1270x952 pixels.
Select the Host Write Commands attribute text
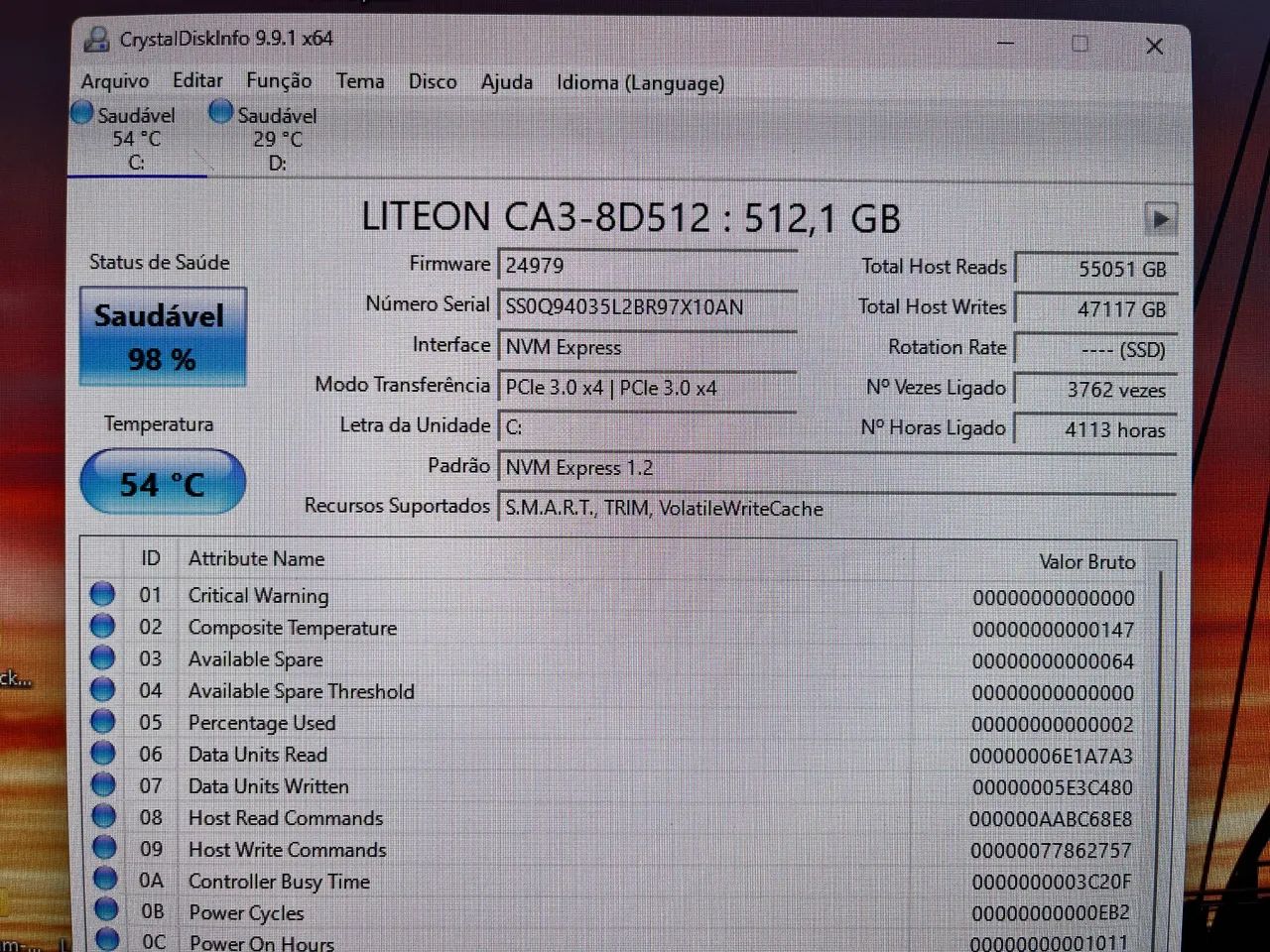point(288,850)
